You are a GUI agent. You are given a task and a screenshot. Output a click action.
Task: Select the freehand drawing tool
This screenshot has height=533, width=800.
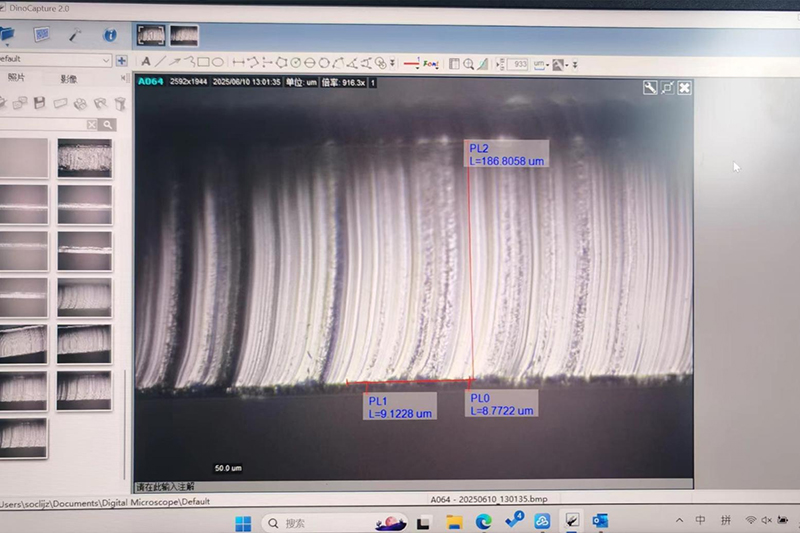[x=189, y=62]
